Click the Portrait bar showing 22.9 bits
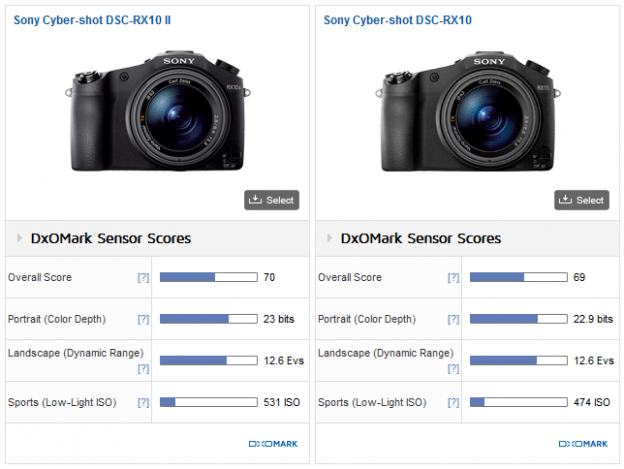624x469 pixels. tap(519, 319)
